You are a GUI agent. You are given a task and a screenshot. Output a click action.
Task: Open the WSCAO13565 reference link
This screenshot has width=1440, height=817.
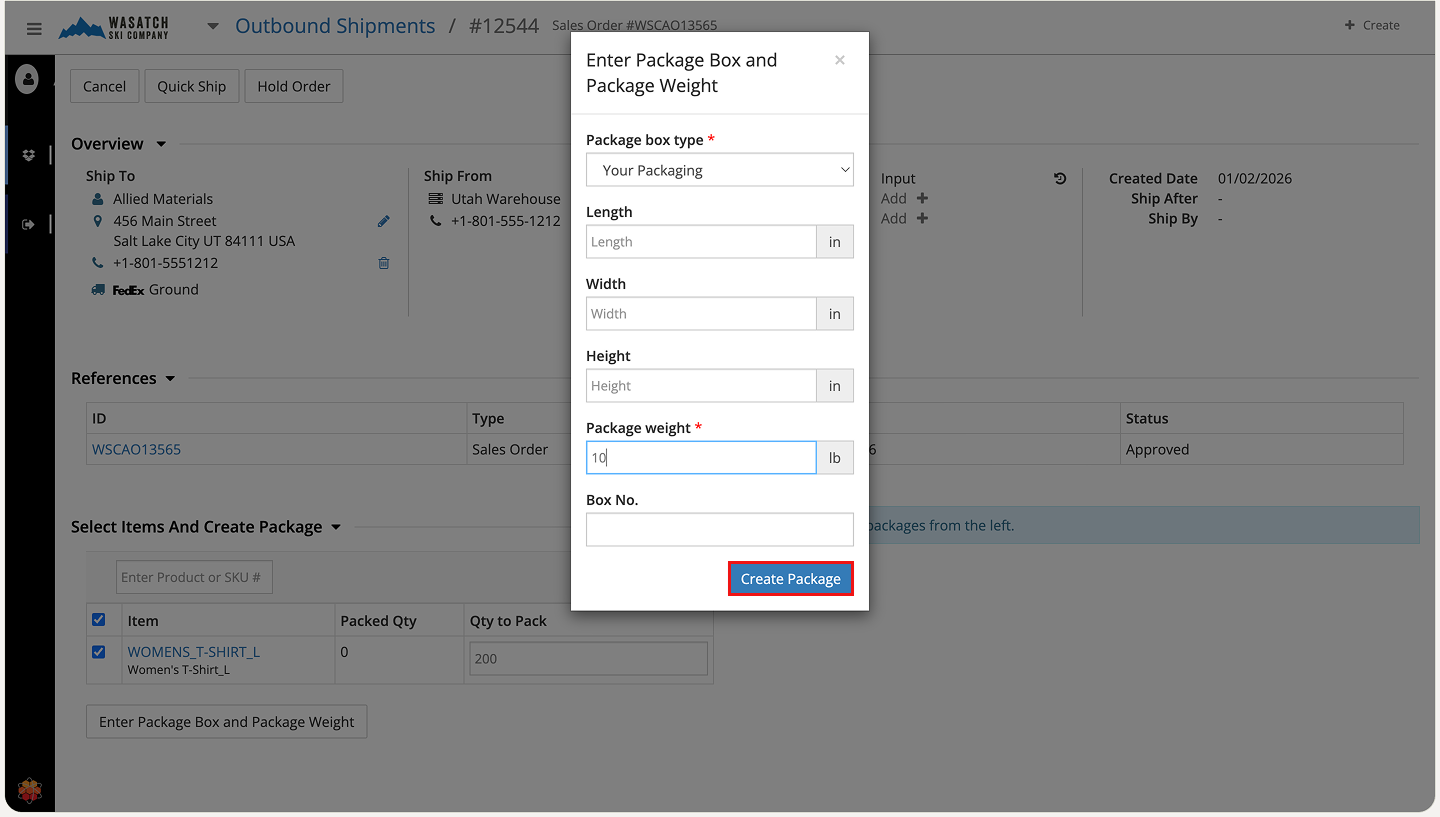coord(136,449)
